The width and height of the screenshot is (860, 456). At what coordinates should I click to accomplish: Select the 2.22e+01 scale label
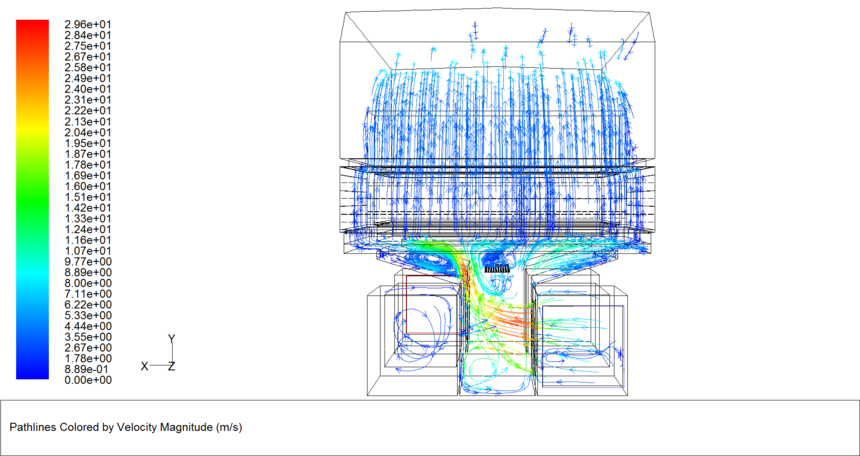point(88,111)
